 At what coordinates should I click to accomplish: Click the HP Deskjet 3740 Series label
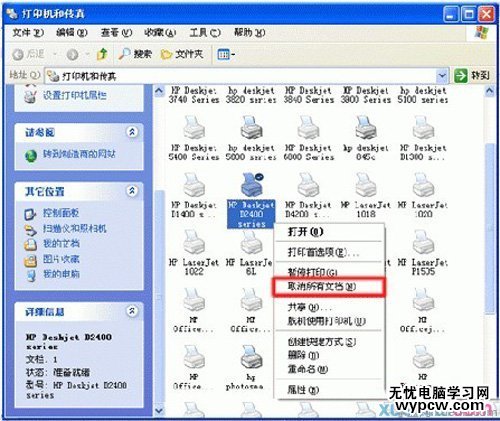(x=194, y=95)
